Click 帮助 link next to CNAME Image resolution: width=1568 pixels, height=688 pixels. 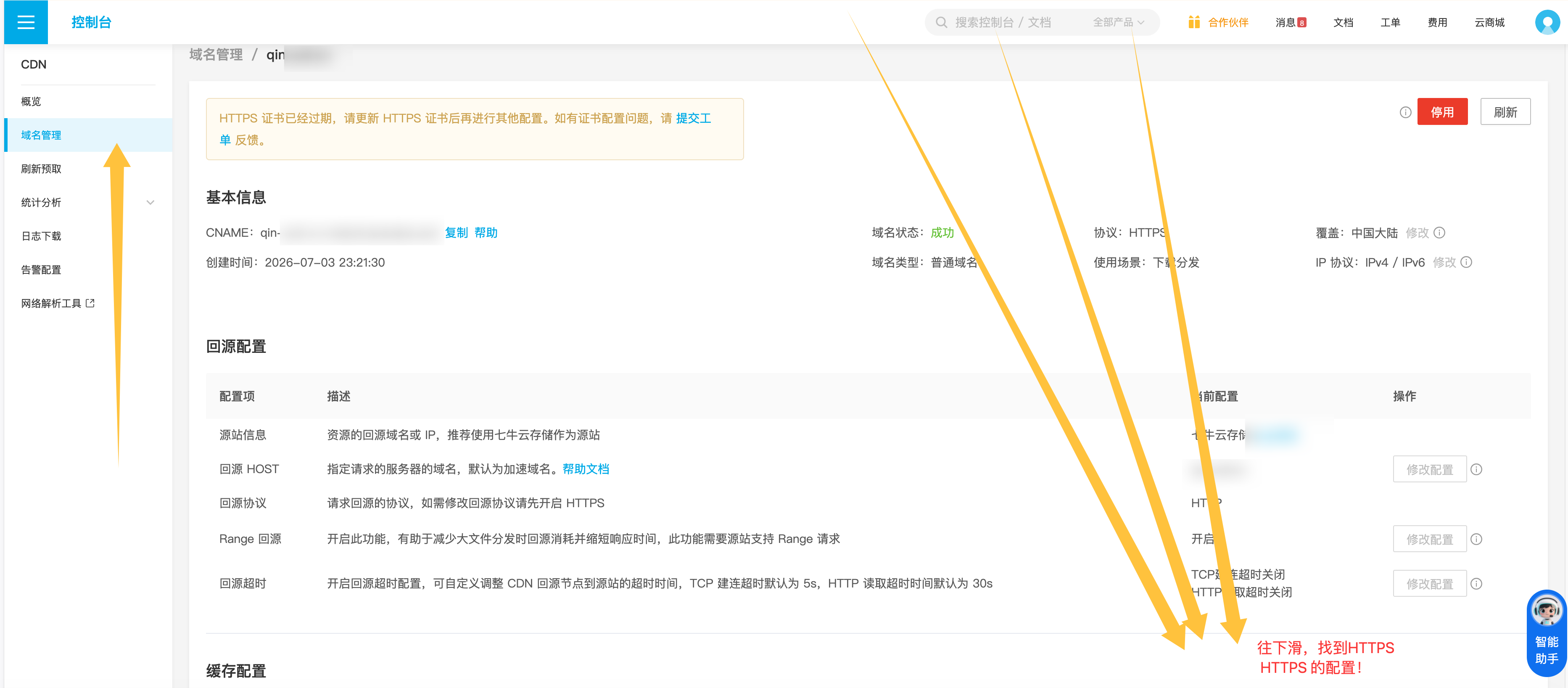(486, 233)
